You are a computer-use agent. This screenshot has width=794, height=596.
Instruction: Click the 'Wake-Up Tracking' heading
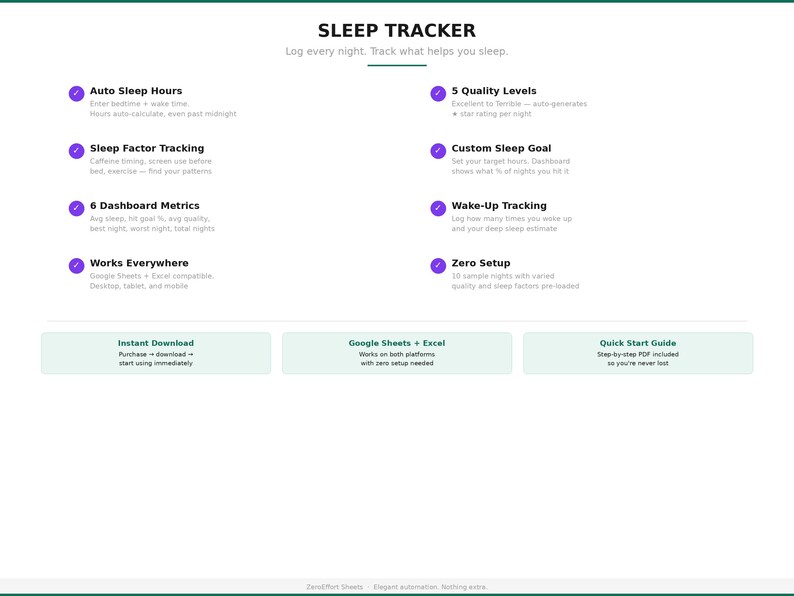pyautogui.click(x=499, y=206)
